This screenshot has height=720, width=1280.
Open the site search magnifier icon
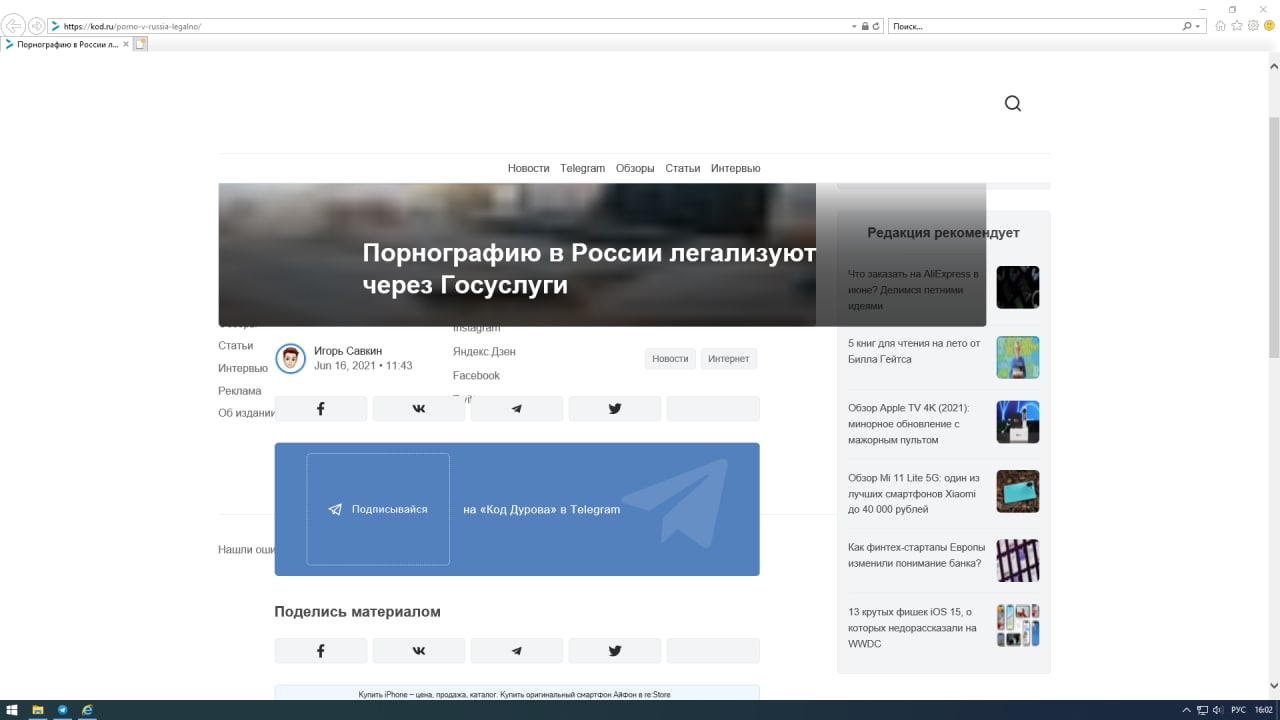1013,104
